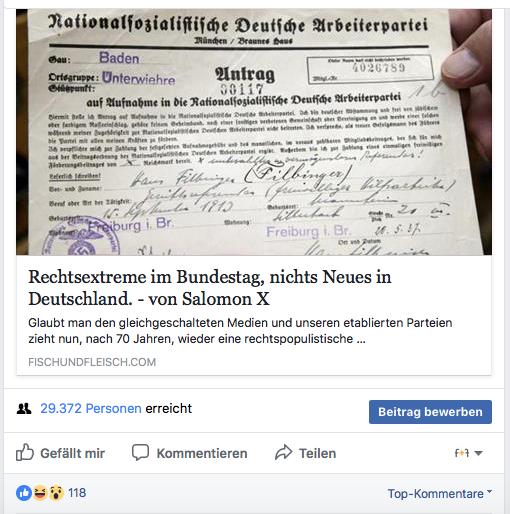Click the small page identity icon

pos(462,453)
